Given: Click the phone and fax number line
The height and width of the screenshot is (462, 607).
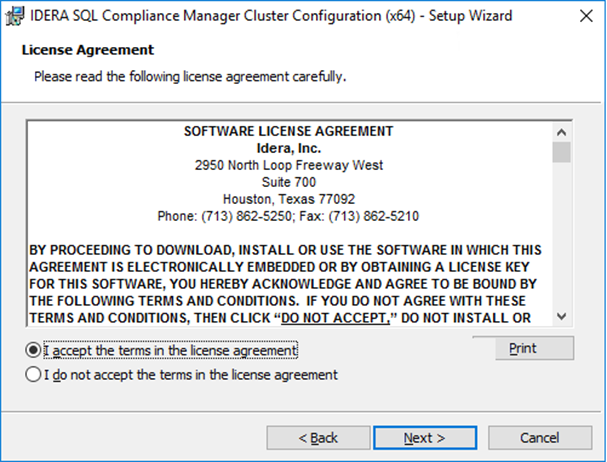Looking at the screenshot, I should tap(288, 216).
